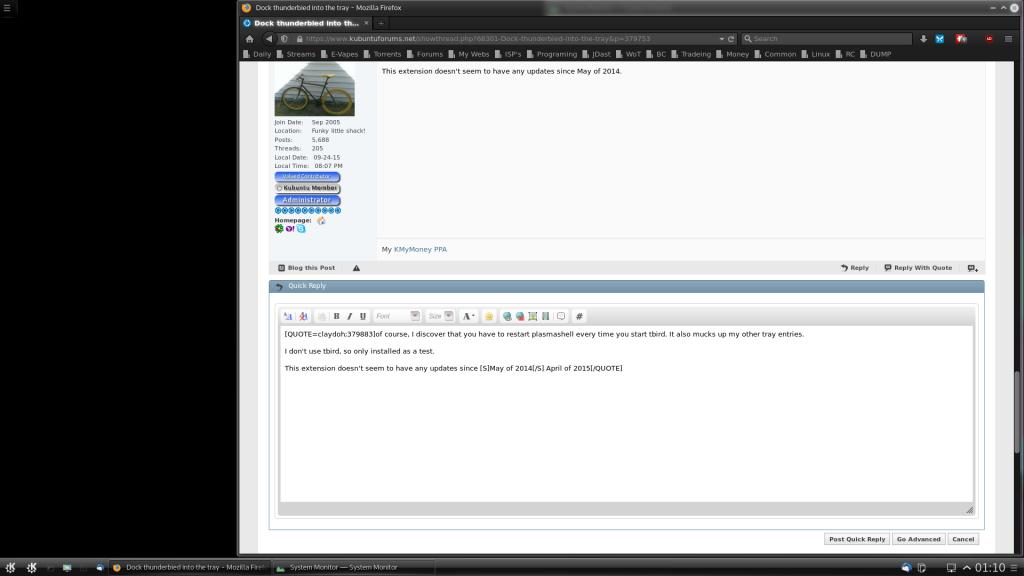
Task: Click the Insert Image icon
Action: [533, 316]
